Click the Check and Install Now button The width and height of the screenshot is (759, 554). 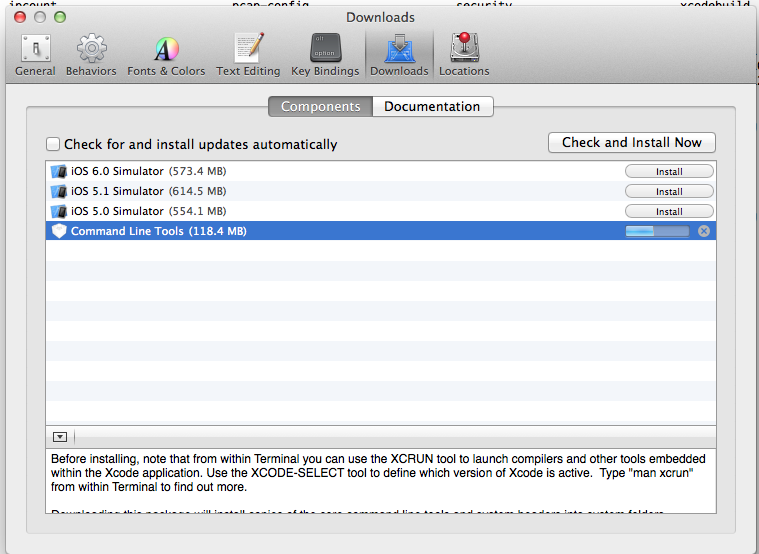pos(632,142)
